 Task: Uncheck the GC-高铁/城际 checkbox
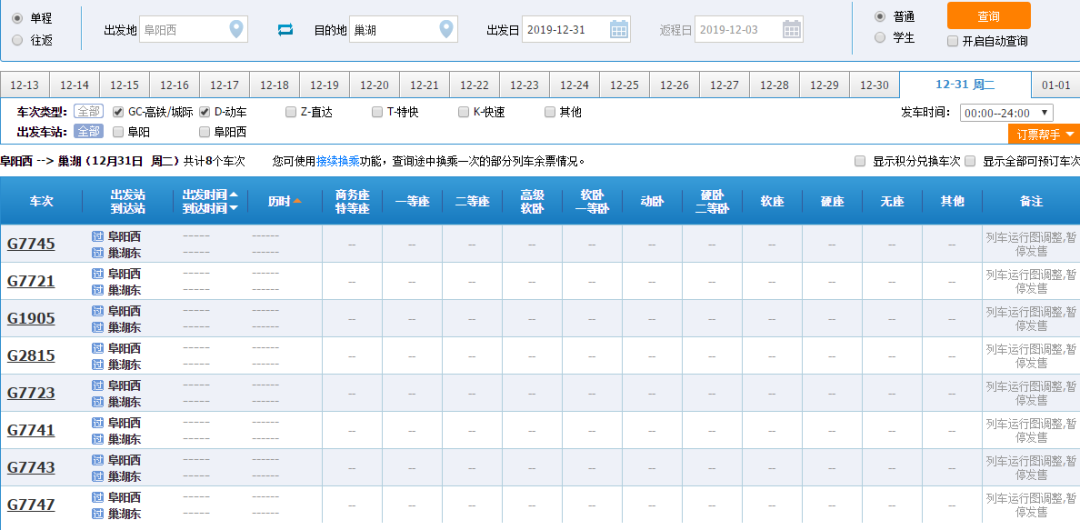tap(118, 112)
